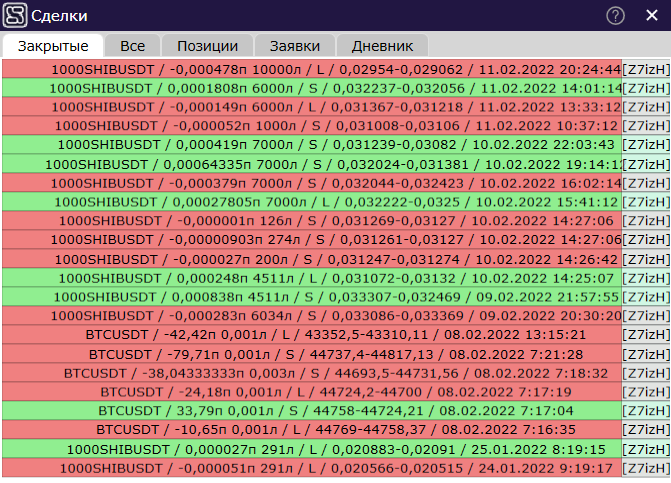Open the Дневник tab
This screenshot has height=483, width=671.
382,46
